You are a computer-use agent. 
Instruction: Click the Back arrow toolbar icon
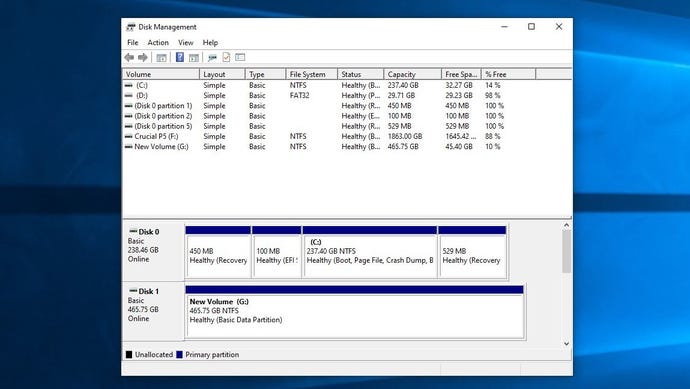129,58
